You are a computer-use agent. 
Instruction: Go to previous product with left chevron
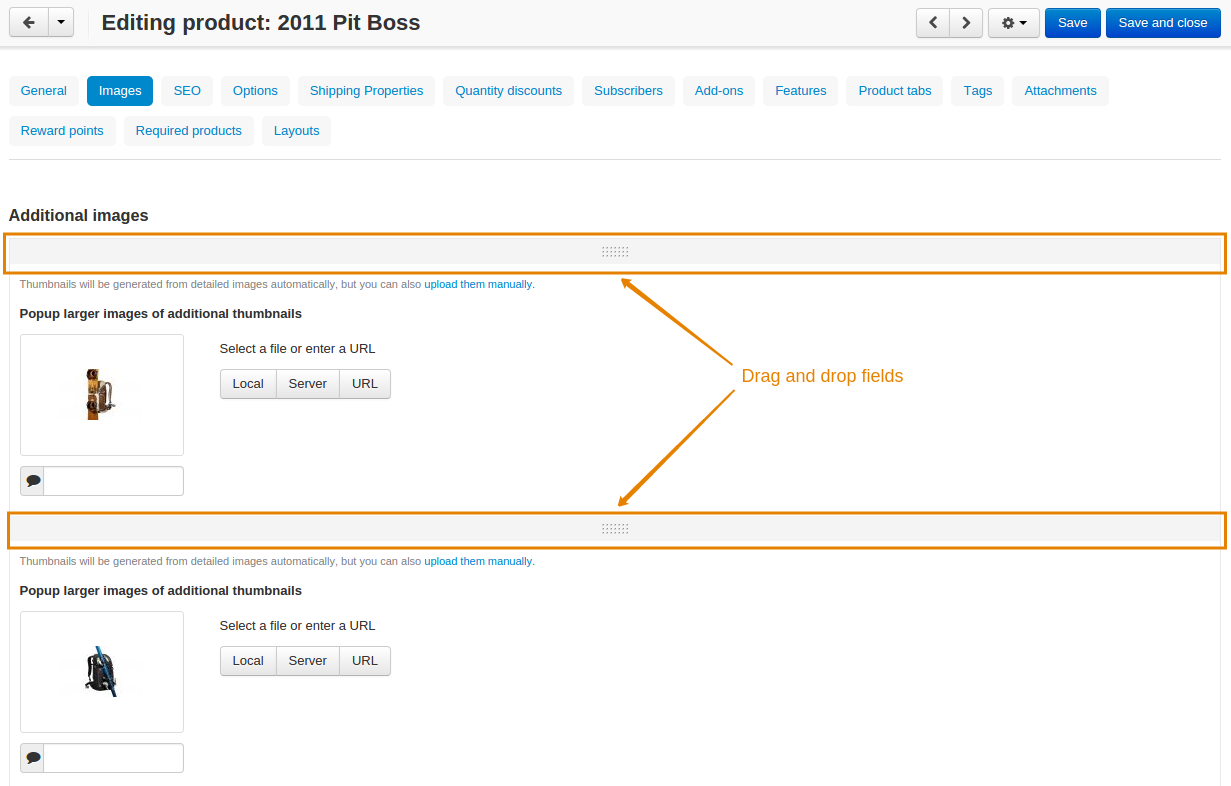coord(933,23)
